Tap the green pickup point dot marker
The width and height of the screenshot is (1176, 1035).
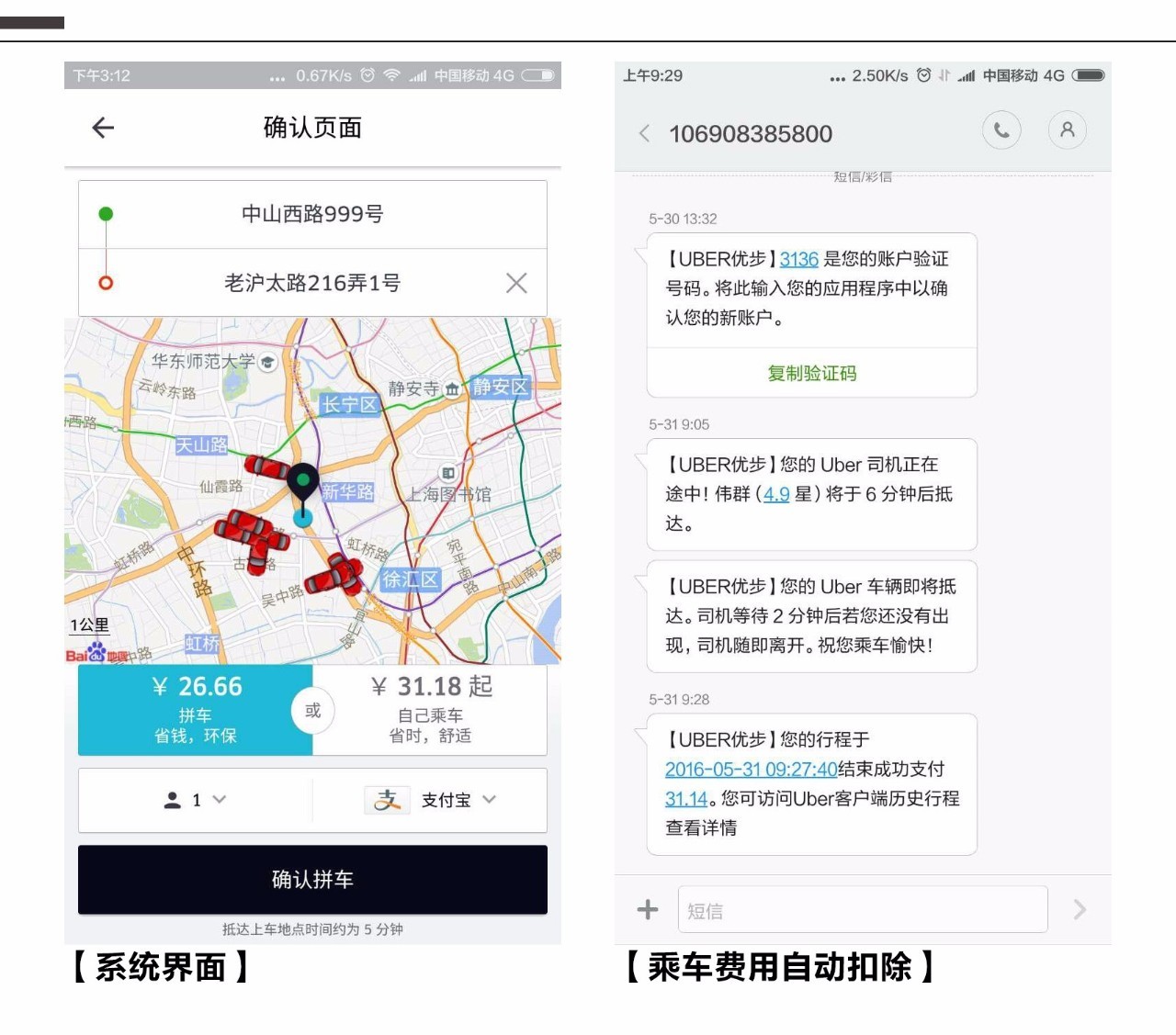point(106,213)
